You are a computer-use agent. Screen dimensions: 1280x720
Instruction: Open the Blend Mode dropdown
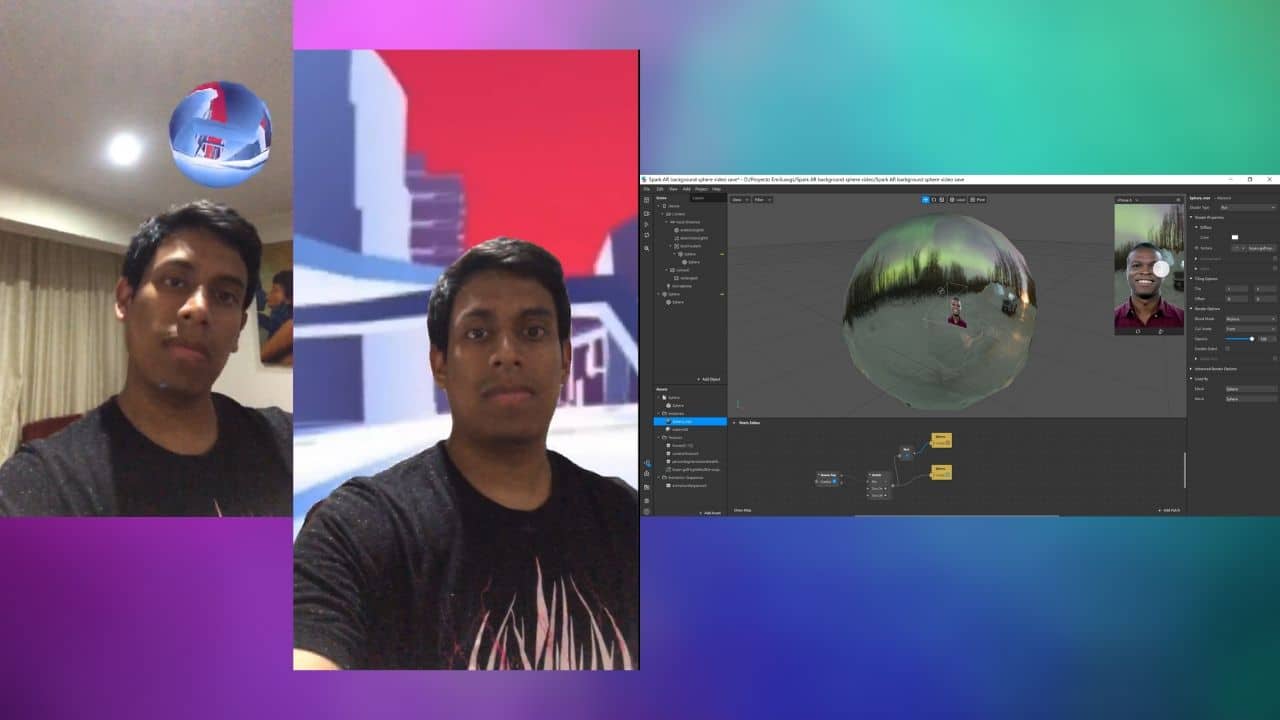click(x=1247, y=320)
